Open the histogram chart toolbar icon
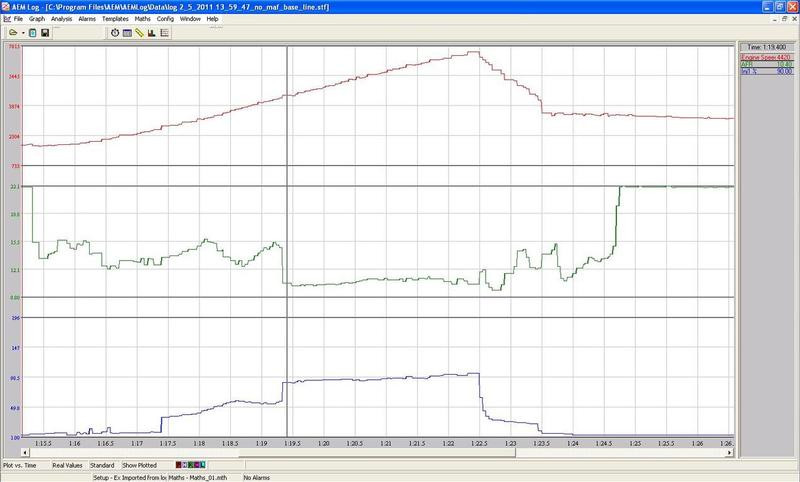 point(152,33)
